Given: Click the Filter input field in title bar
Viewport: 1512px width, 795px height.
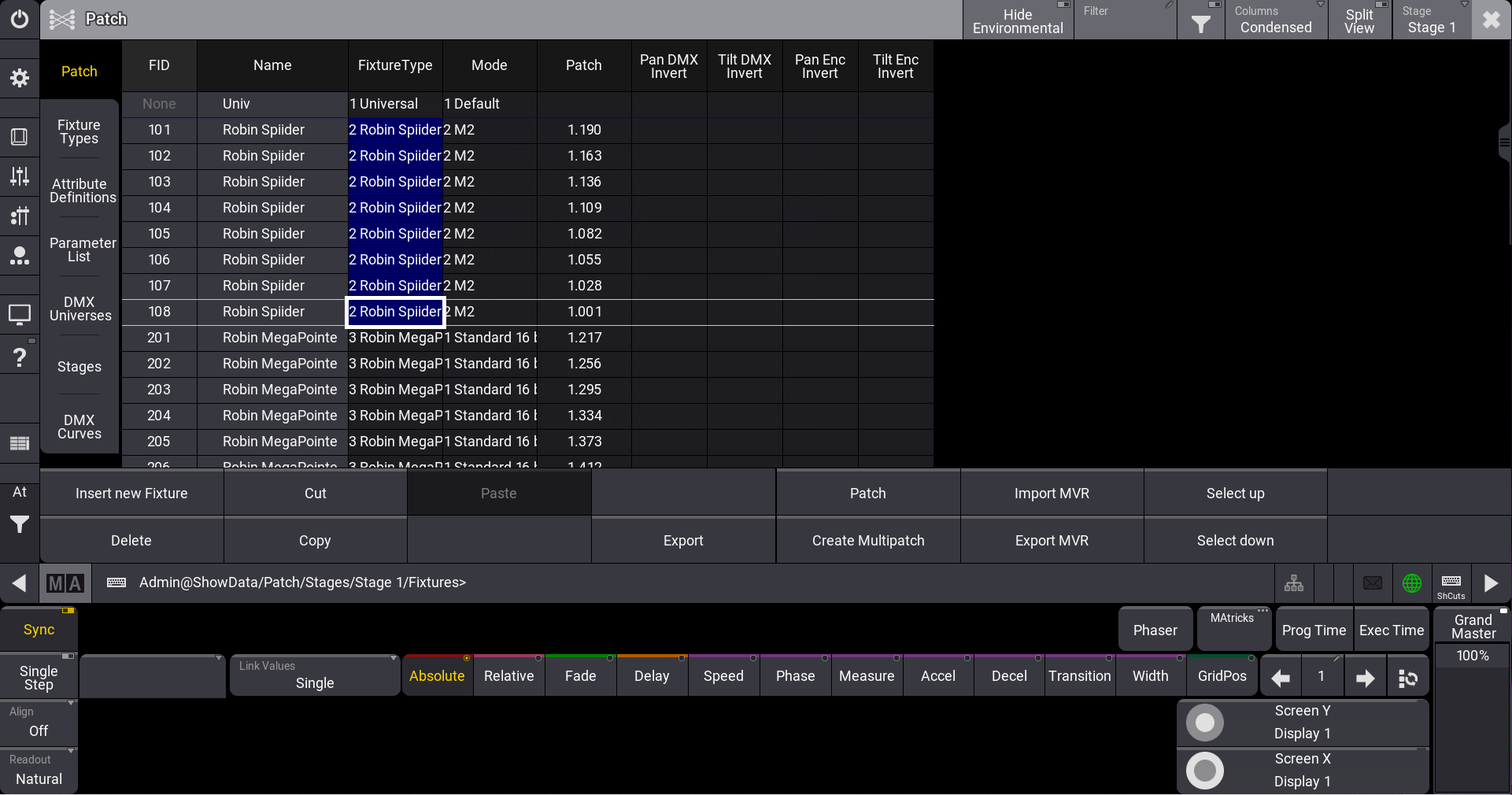Looking at the screenshot, I should 1126,20.
